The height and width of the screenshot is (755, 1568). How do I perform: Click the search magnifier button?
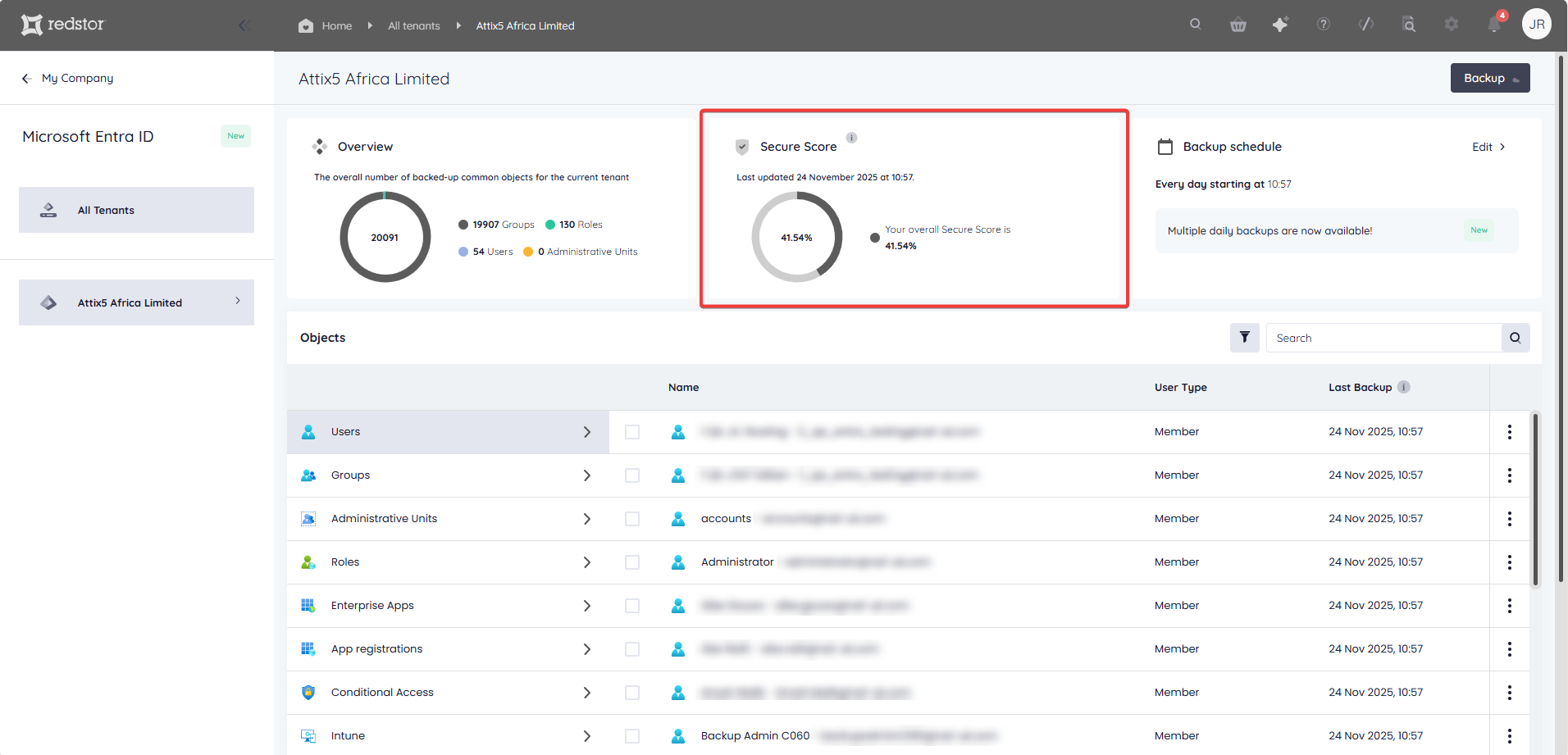click(x=1516, y=338)
